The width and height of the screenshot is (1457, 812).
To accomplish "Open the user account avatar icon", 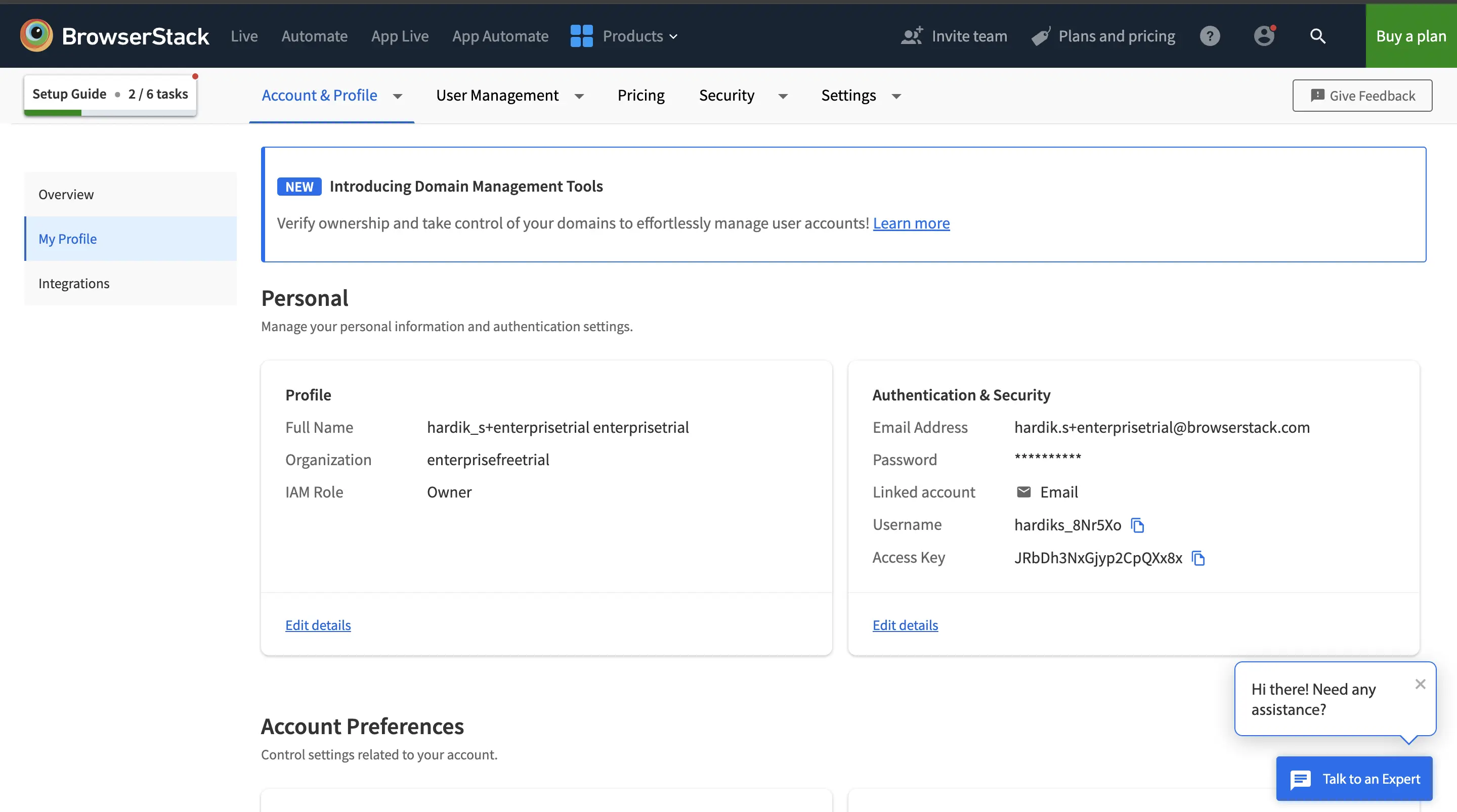I will pyautogui.click(x=1264, y=36).
